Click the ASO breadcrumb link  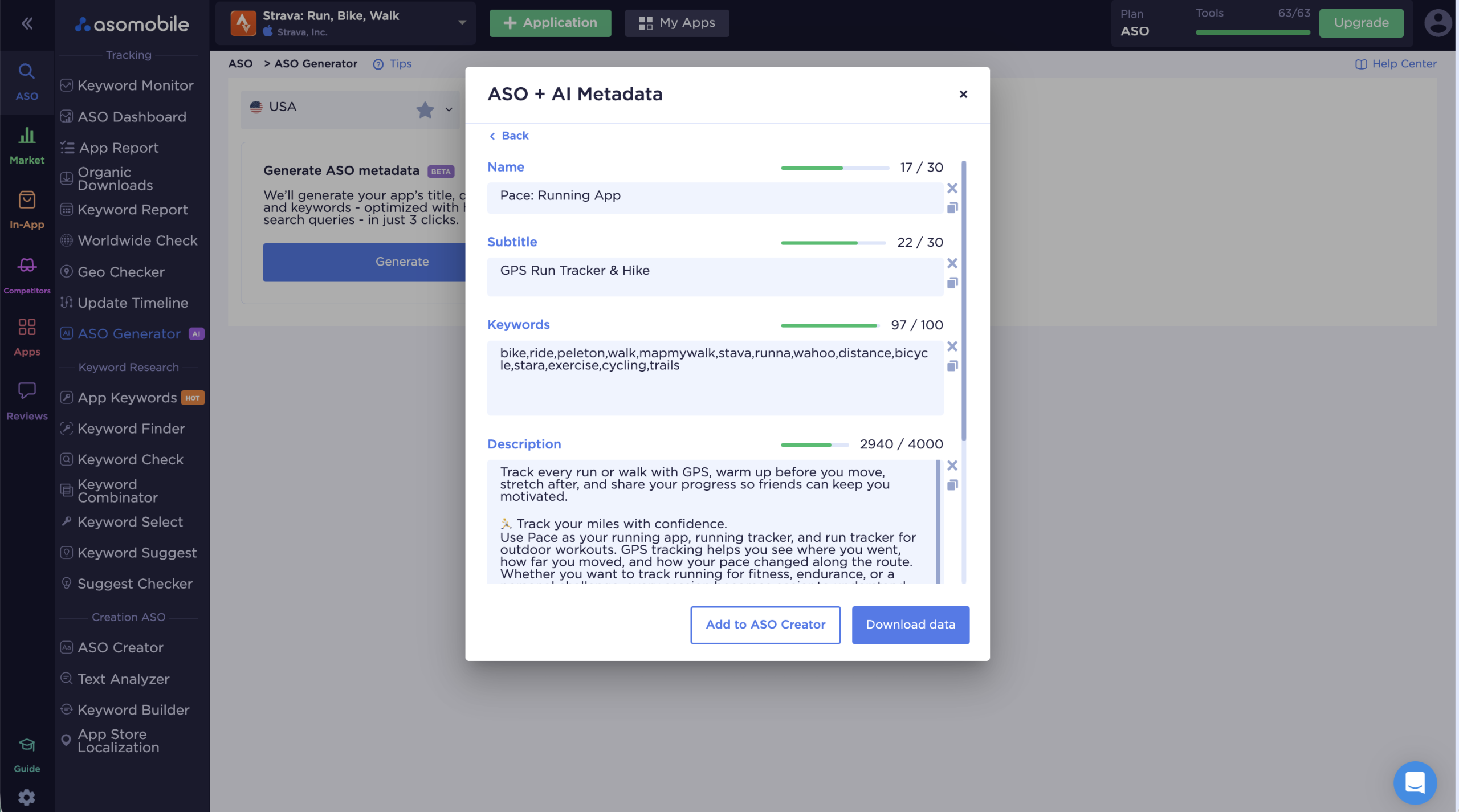(x=241, y=64)
